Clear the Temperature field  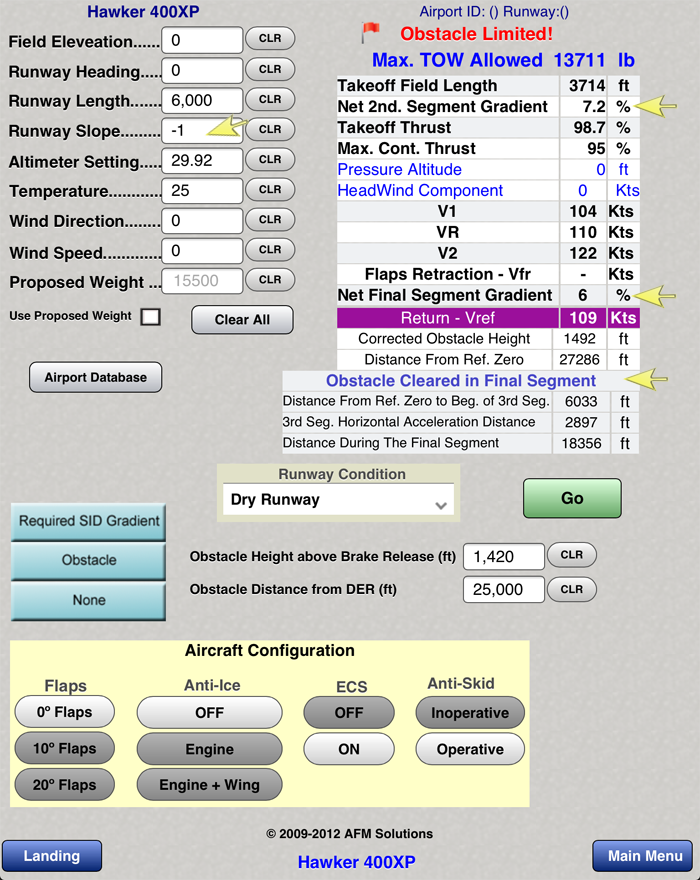coord(270,190)
